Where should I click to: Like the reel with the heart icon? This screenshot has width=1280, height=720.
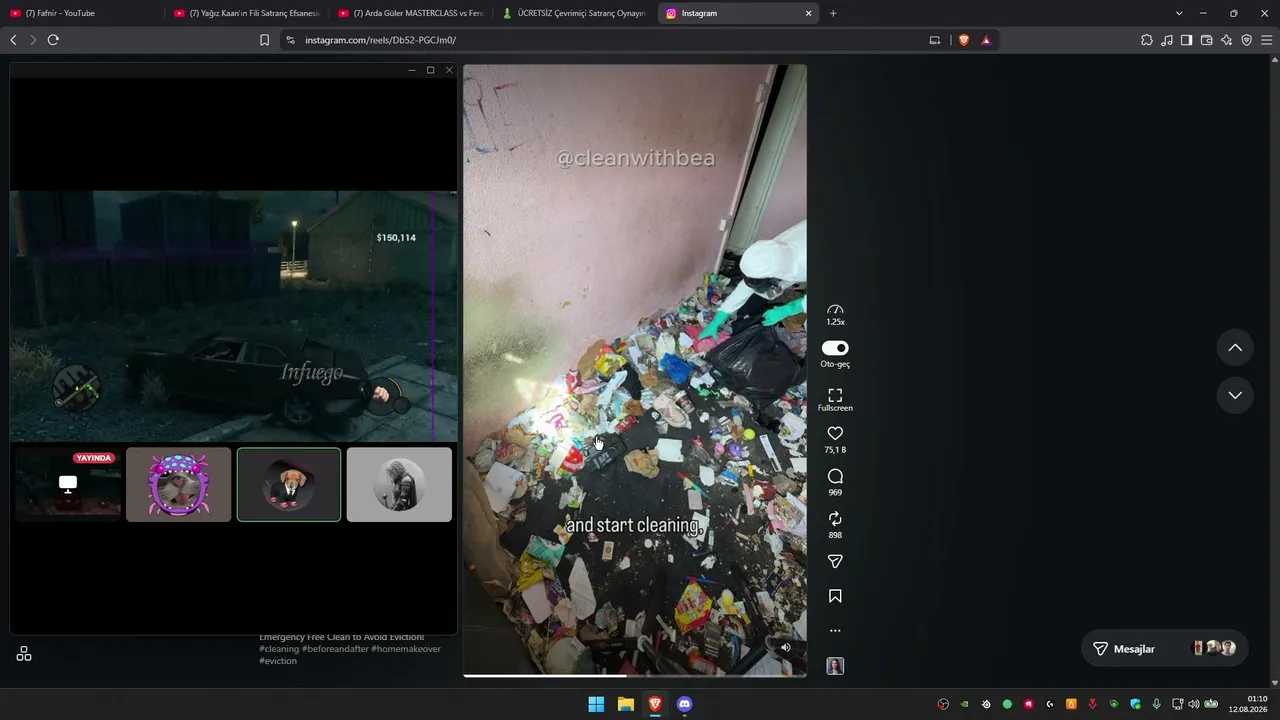point(835,433)
